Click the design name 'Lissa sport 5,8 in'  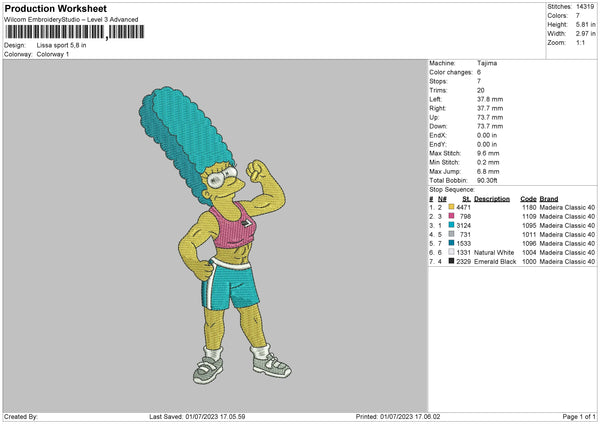[x=61, y=45]
